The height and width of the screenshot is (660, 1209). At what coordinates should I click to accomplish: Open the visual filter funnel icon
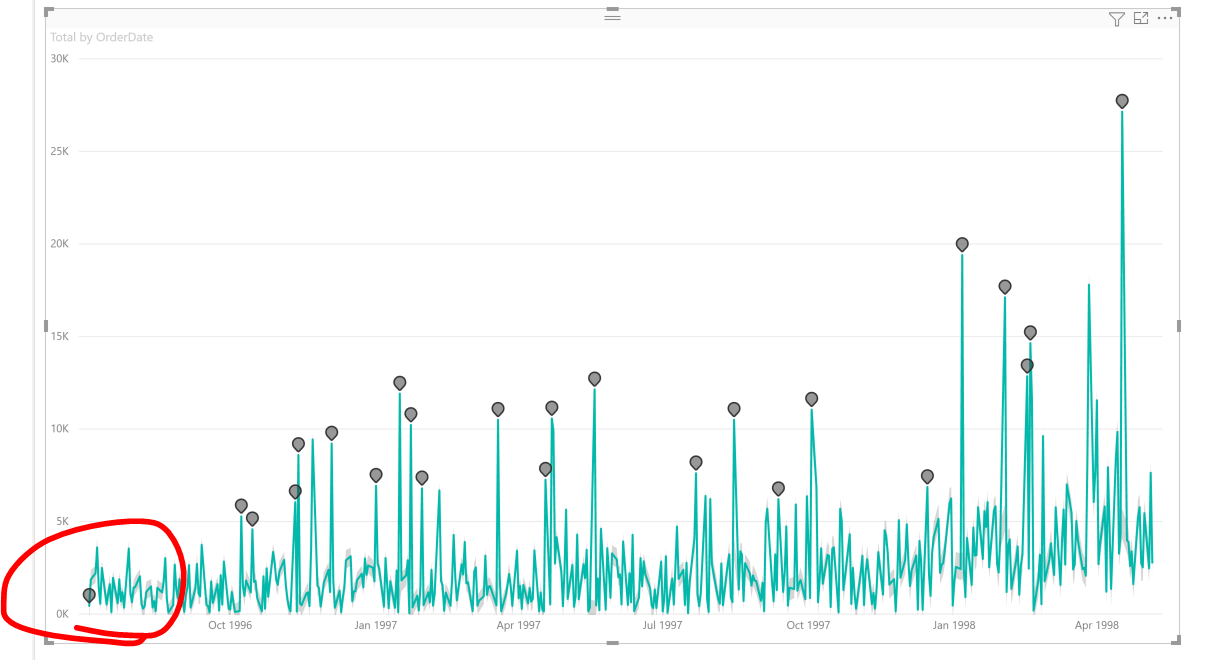click(1117, 19)
